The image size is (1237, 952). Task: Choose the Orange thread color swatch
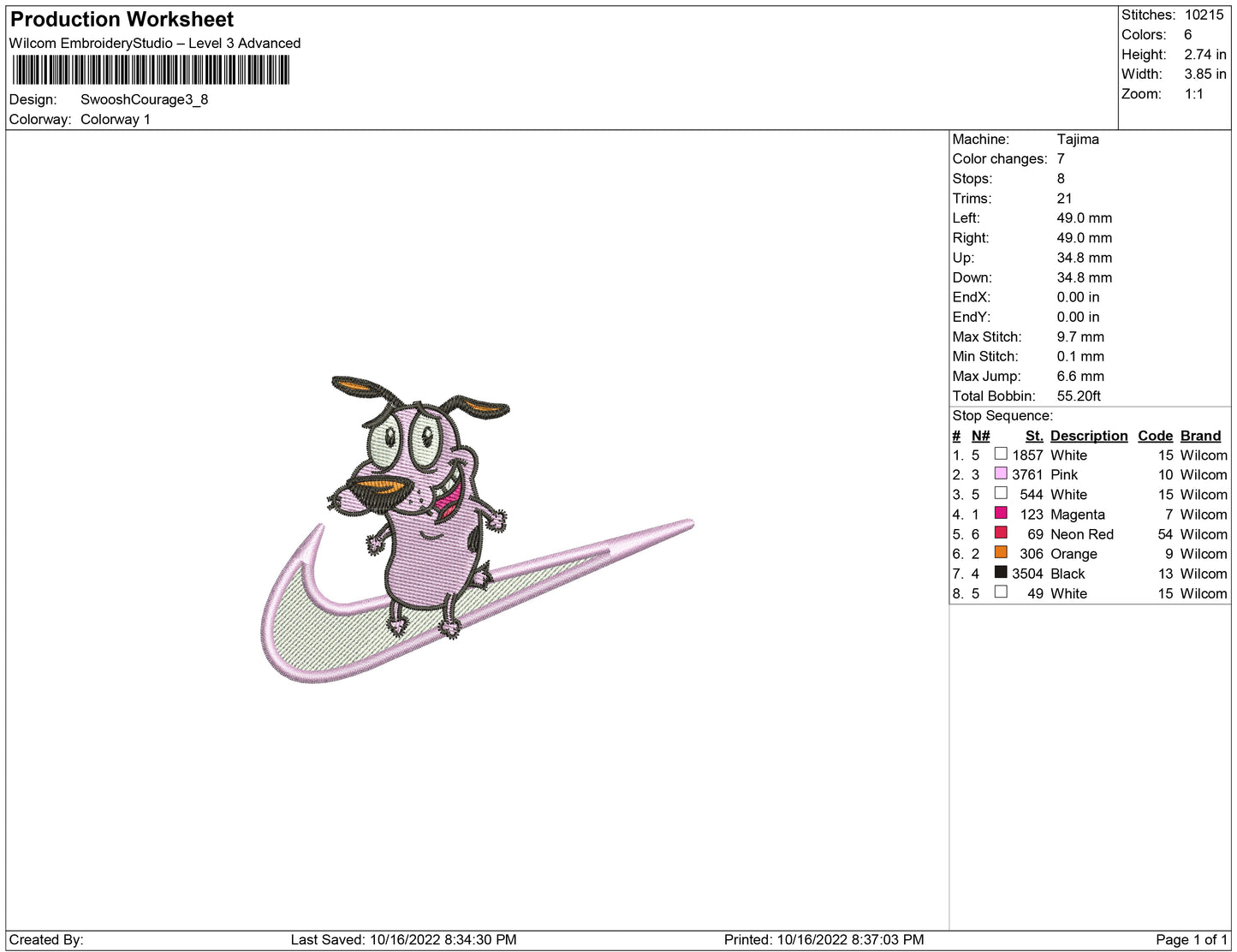click(1001, 552)
